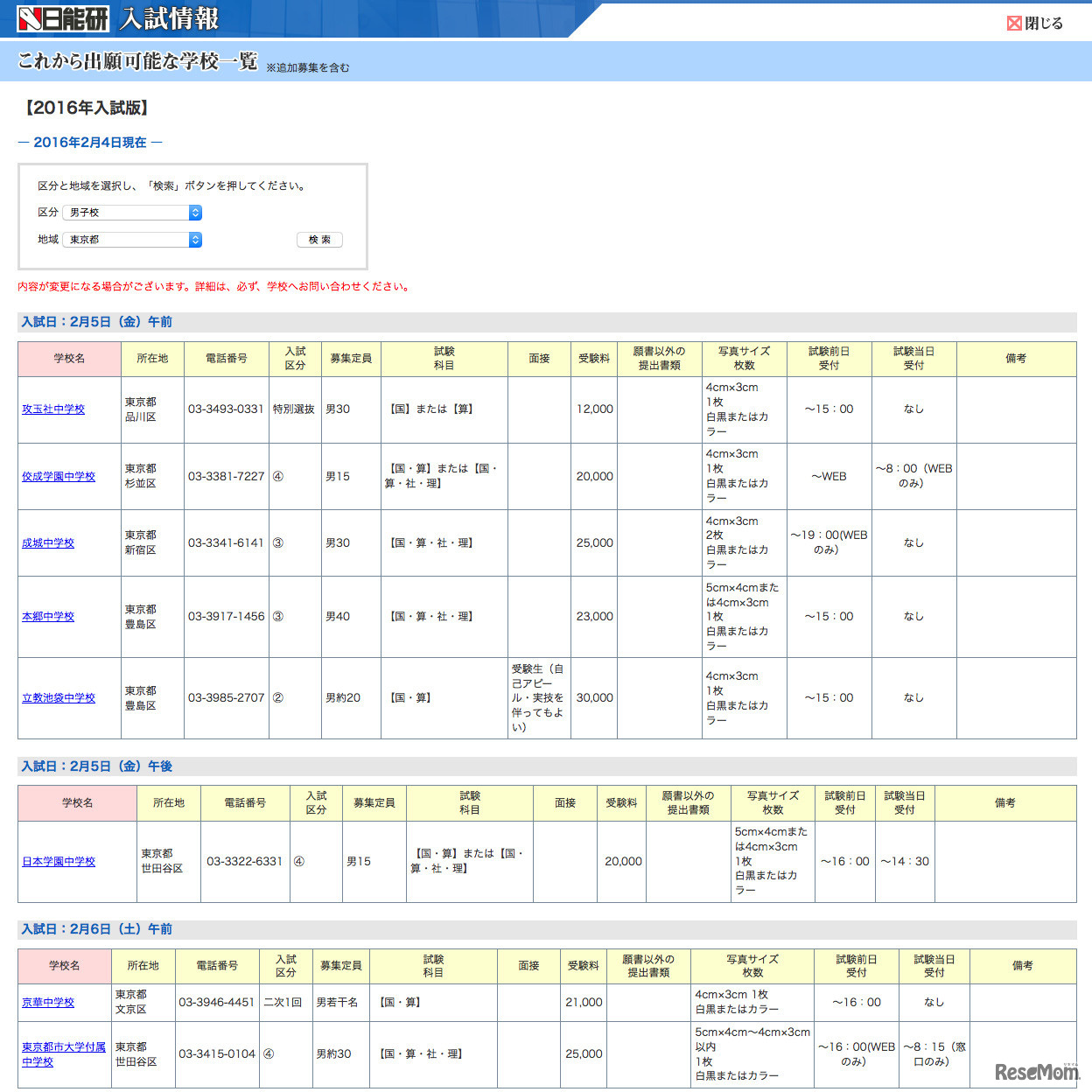Click the 閉じる close link
The image size is (1092, 1092).
tap(1035, 23)
